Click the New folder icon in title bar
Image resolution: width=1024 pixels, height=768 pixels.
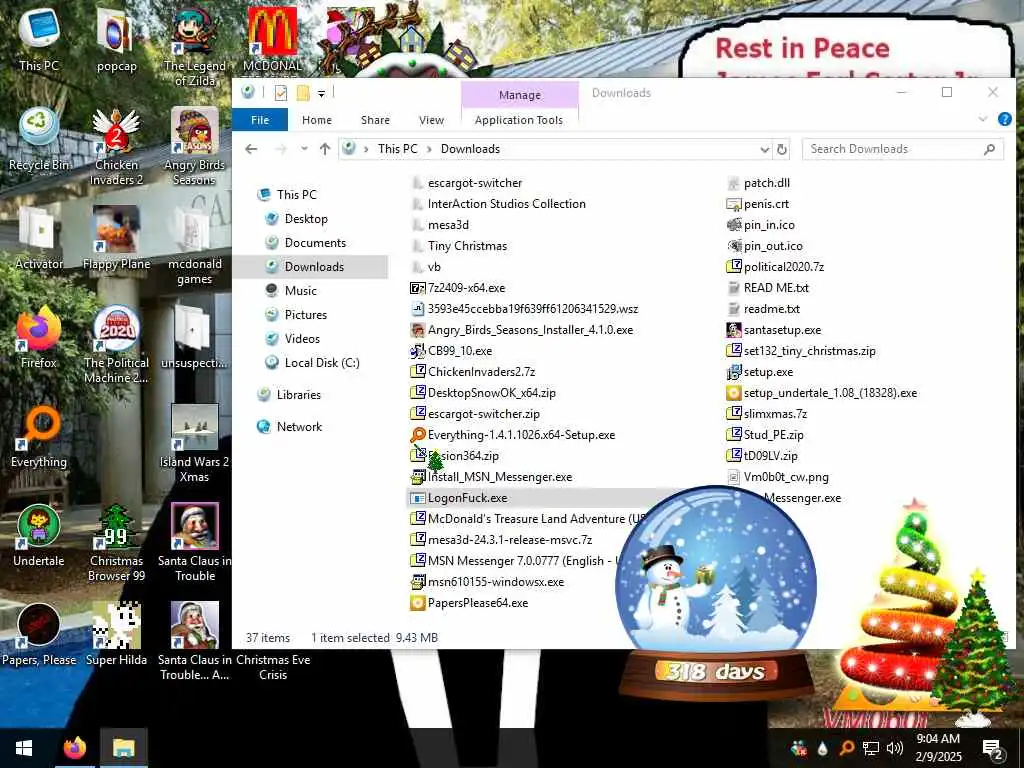click(x=303, y=93)
